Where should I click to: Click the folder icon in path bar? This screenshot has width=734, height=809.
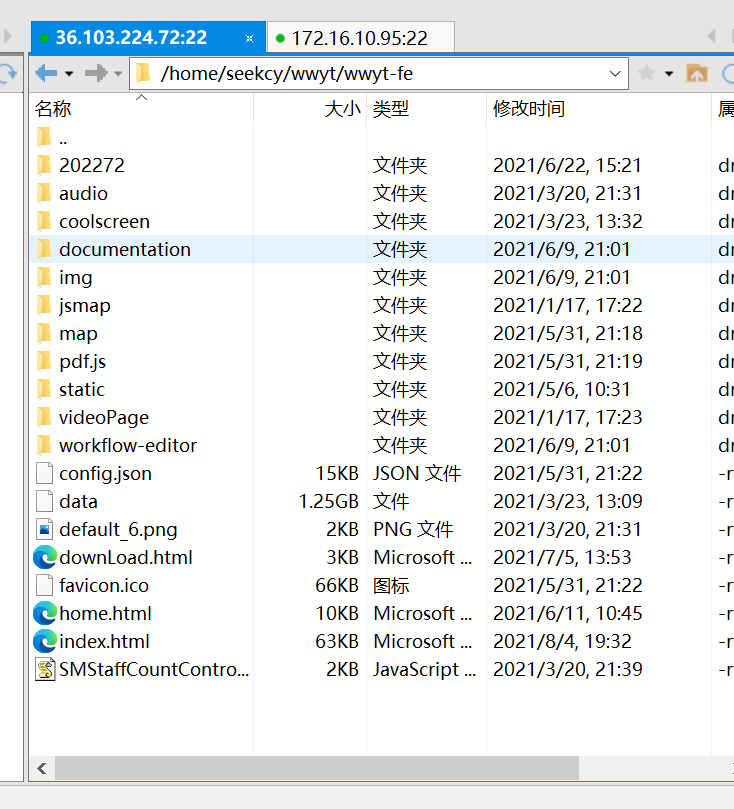143,74
